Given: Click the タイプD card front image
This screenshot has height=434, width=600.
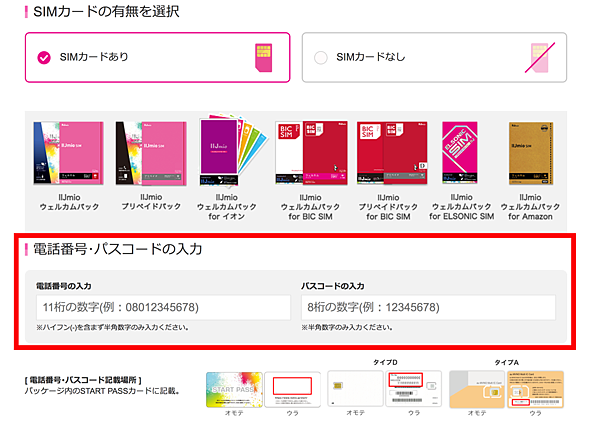Looking at the screenshot, I should point(355,388).
